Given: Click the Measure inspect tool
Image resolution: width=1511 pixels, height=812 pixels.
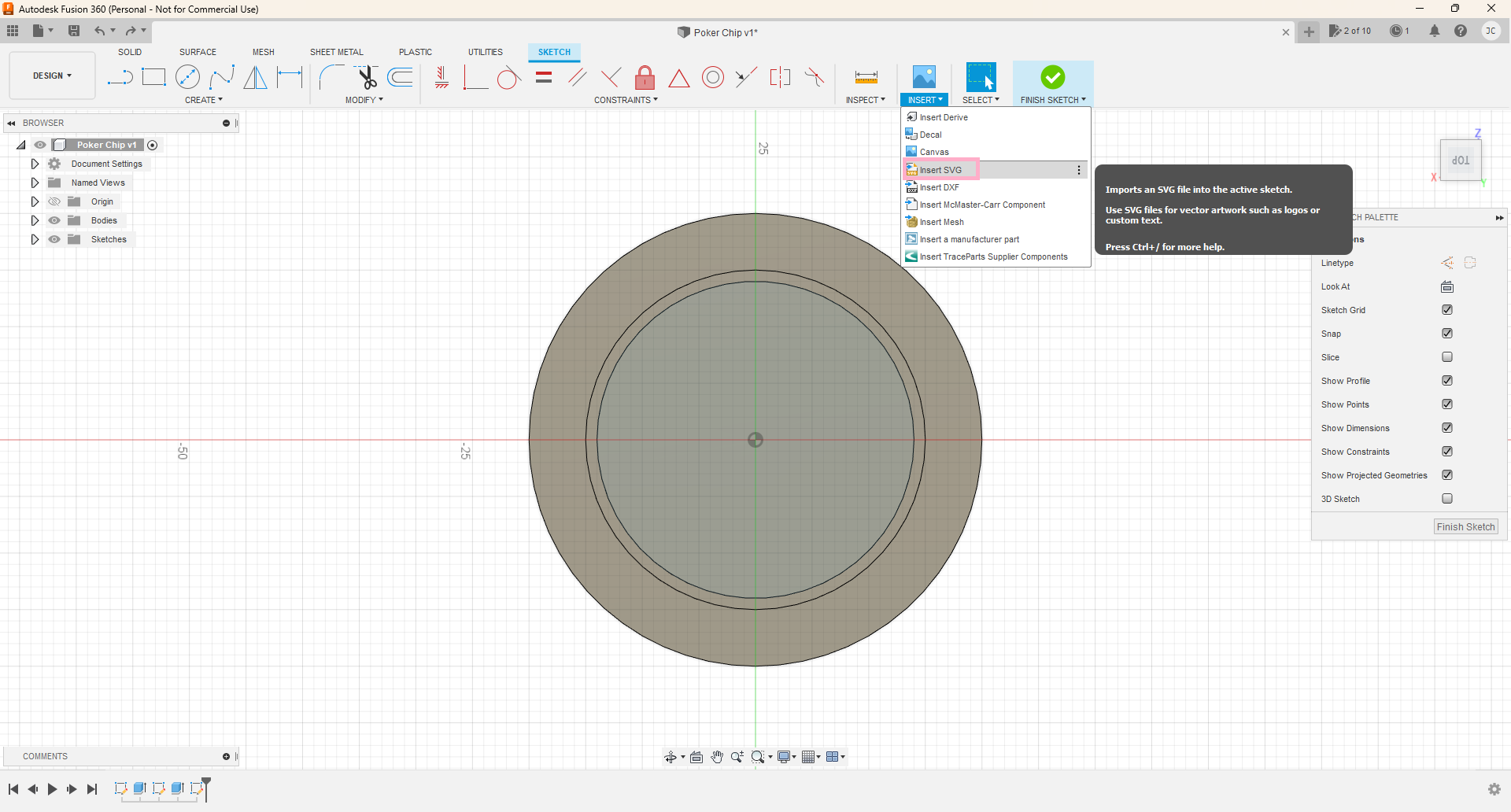Looking at the screenshot, I should click(x=866, y=77).
